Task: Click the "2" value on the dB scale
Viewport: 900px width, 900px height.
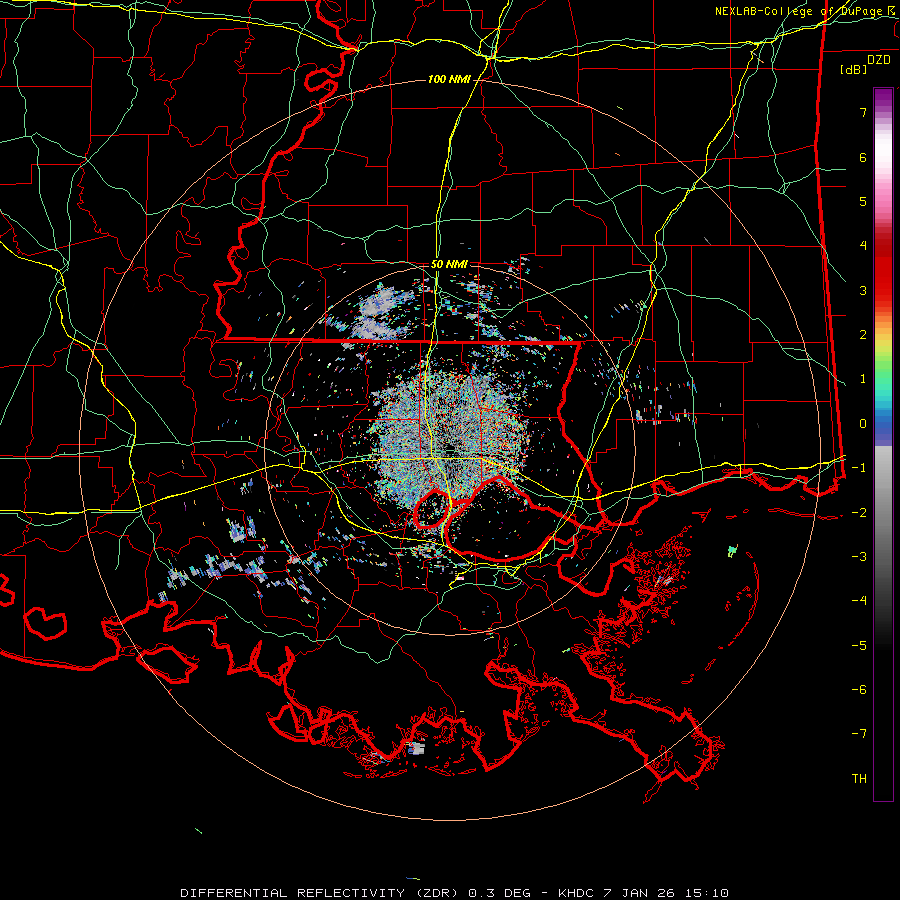Action: pyautogui.click(x=863, y=335)
